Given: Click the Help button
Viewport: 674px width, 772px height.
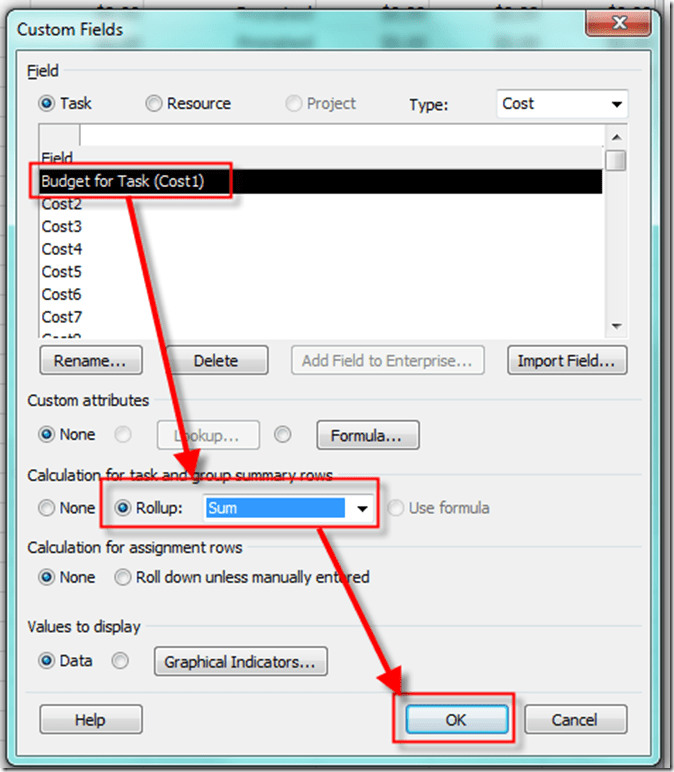Looking at the screenshot, I should tap(90, 719).
